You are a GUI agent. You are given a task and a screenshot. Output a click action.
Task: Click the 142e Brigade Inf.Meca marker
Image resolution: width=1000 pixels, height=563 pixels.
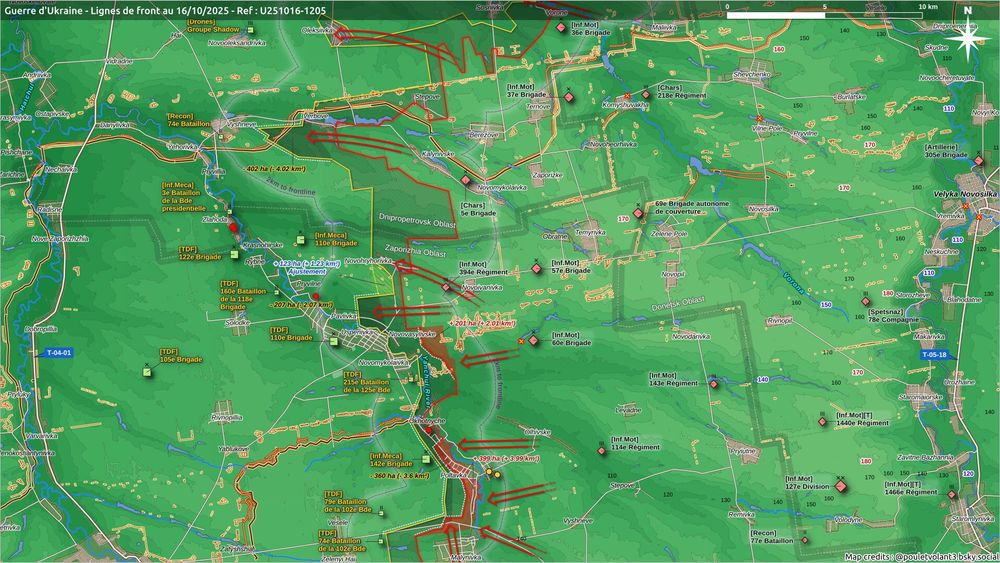click(x=426, y=458)
